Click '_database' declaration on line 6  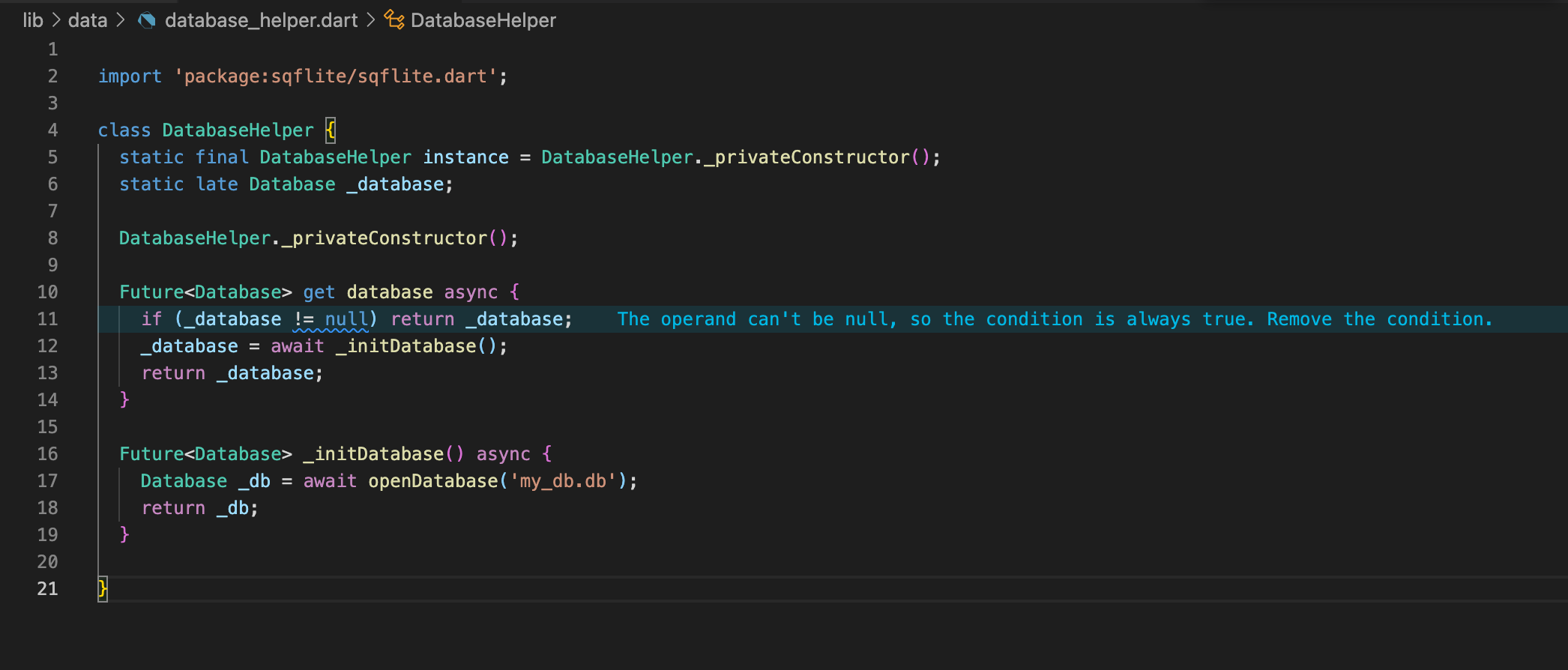tap(395, 184)
